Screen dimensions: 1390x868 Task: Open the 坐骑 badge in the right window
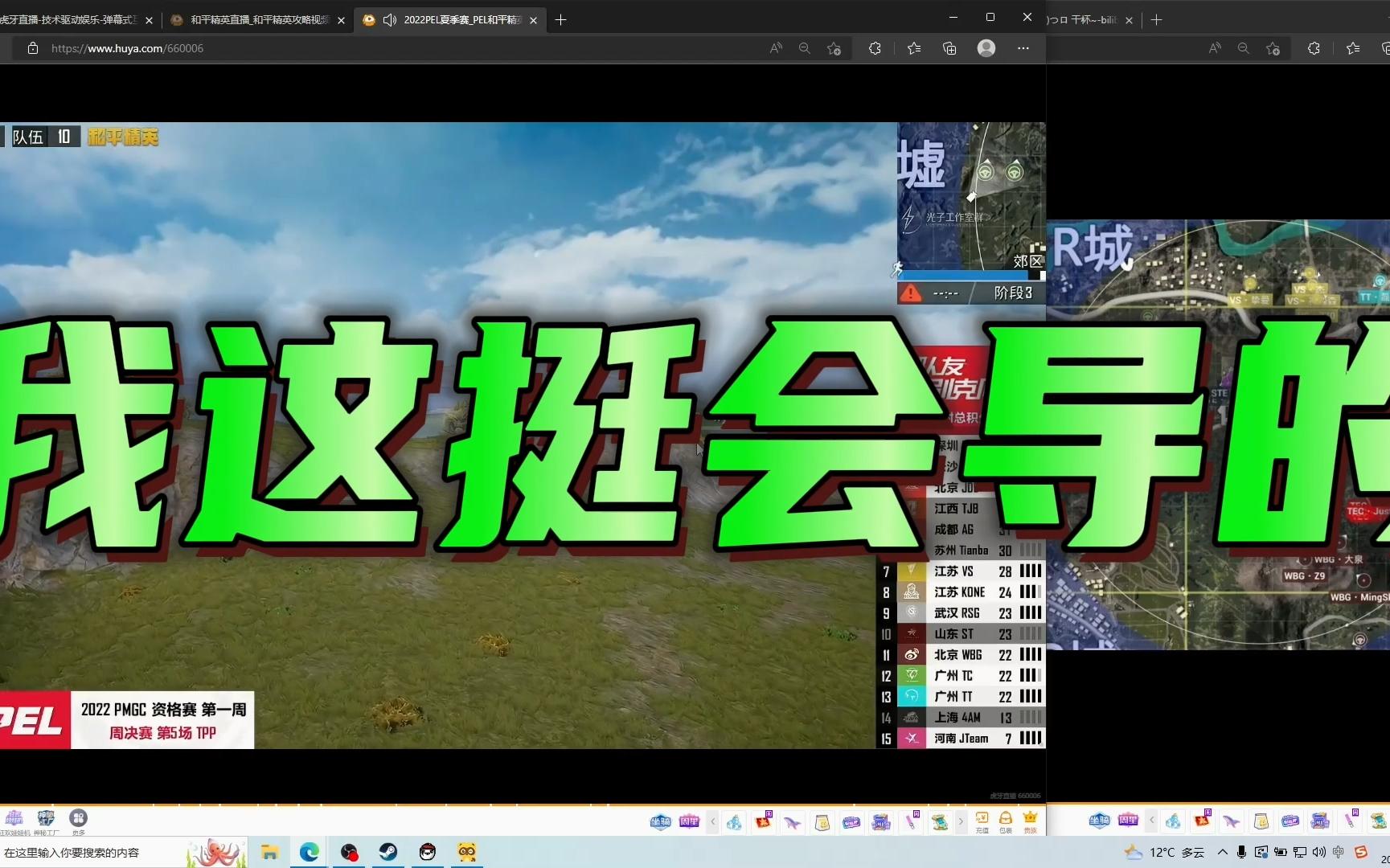[x=1099, y=821]
